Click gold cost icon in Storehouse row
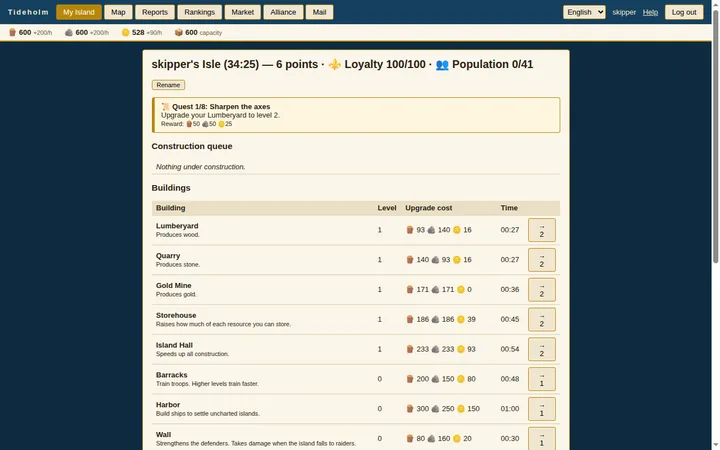The image size is (720, 450). click(461, 320)
